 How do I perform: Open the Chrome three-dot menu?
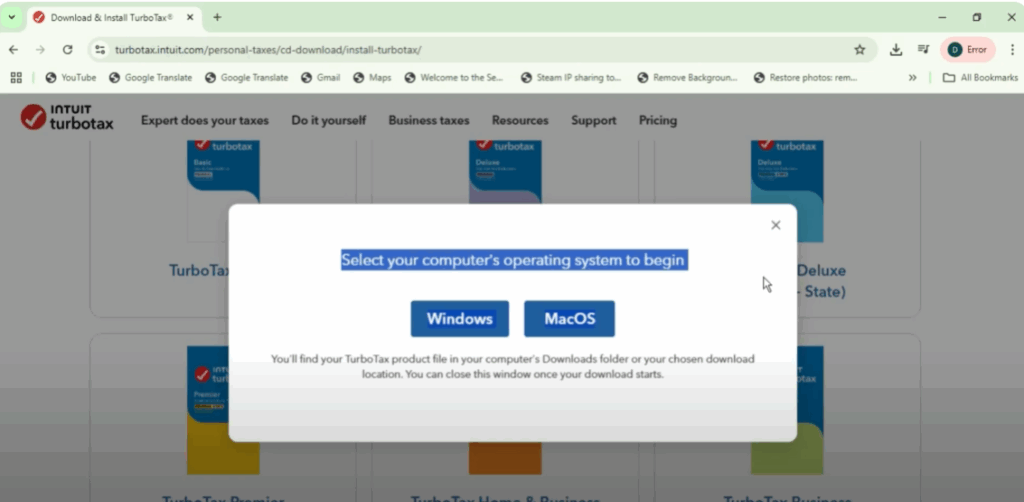tap(1012, 50)
